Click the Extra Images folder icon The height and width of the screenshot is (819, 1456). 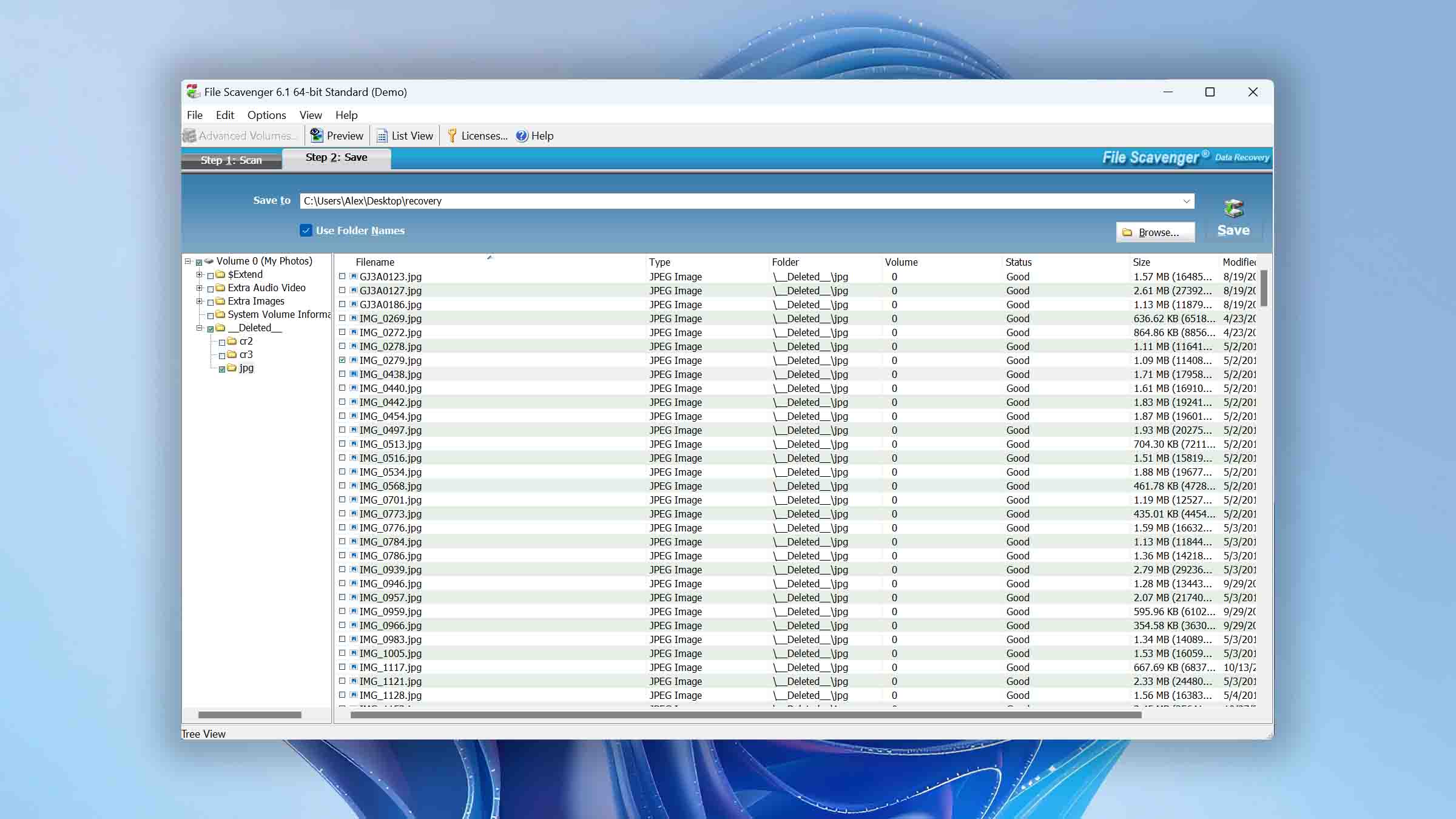tap(221, 301)
